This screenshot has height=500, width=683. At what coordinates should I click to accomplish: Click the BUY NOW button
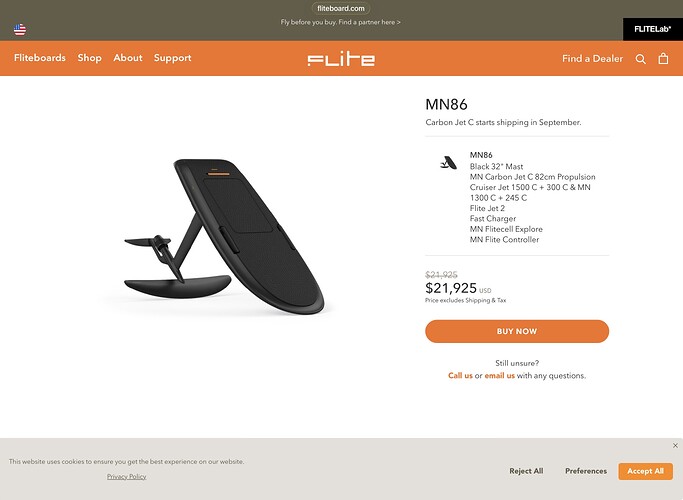(517, 331)
